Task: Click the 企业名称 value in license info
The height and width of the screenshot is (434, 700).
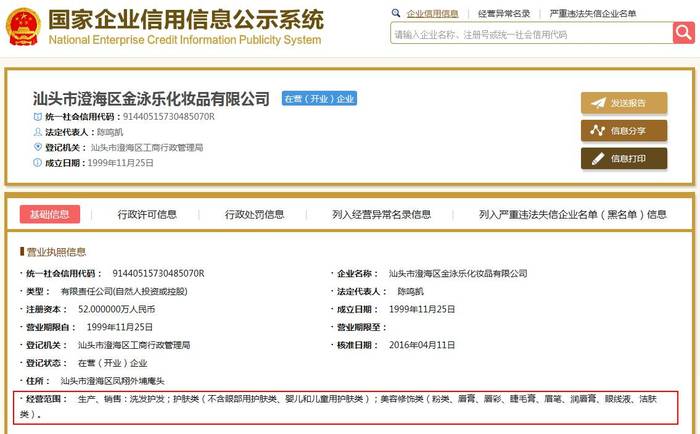Action: [x=458, y=273]
